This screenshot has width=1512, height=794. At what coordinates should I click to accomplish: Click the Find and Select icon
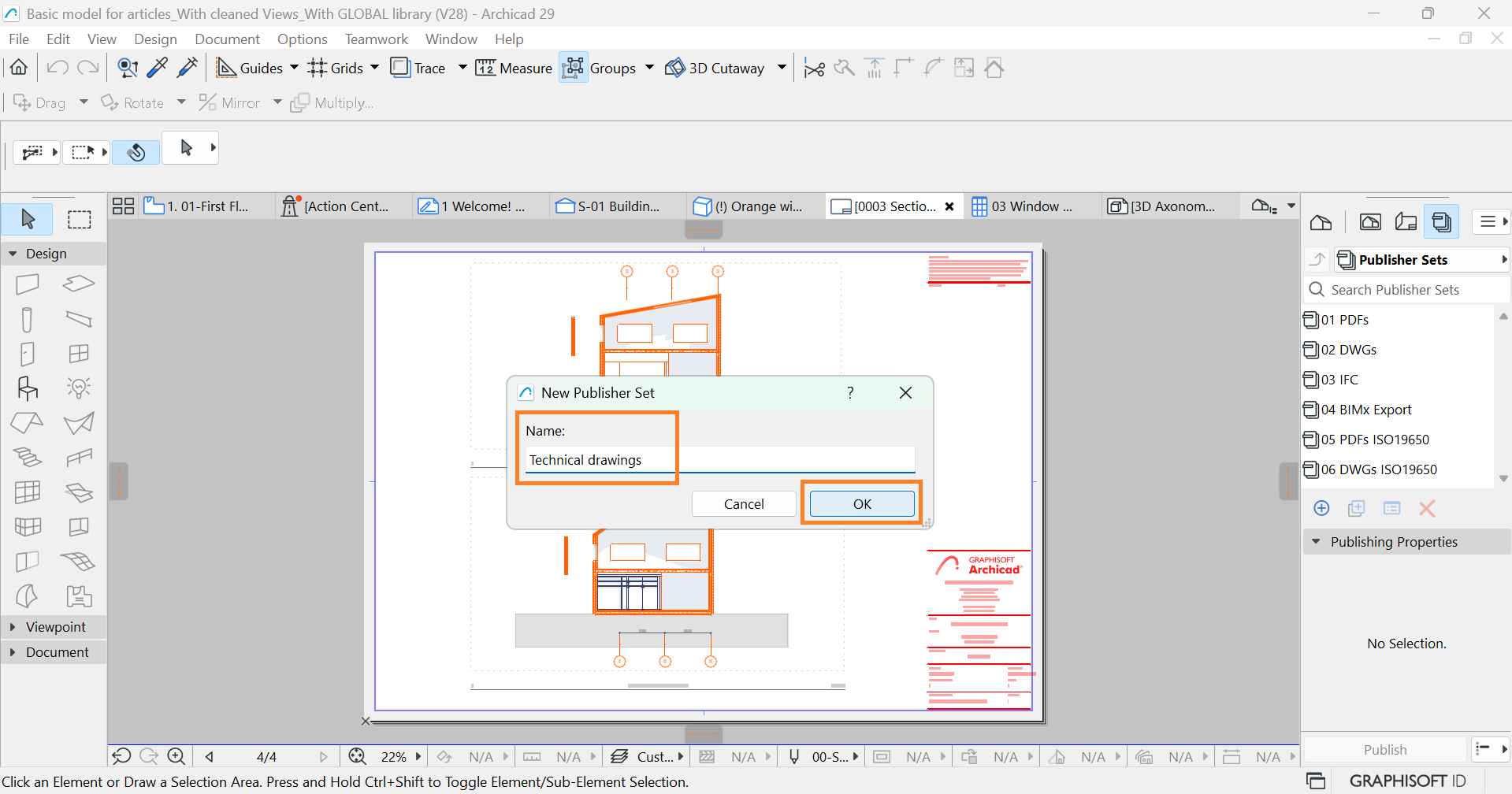128,68
